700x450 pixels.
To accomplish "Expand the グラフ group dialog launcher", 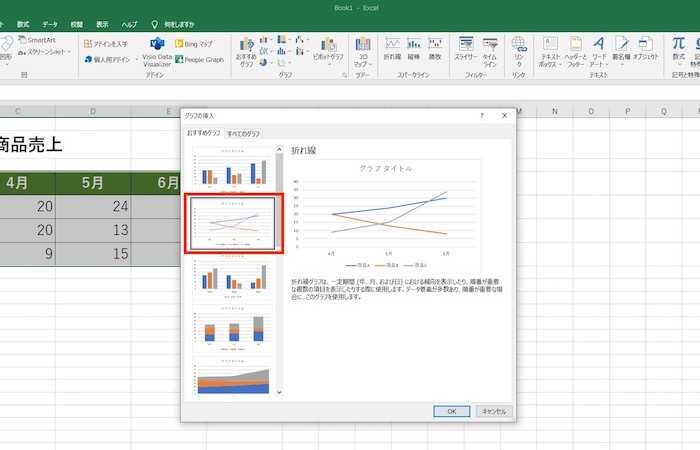I will tap(345, 75).
